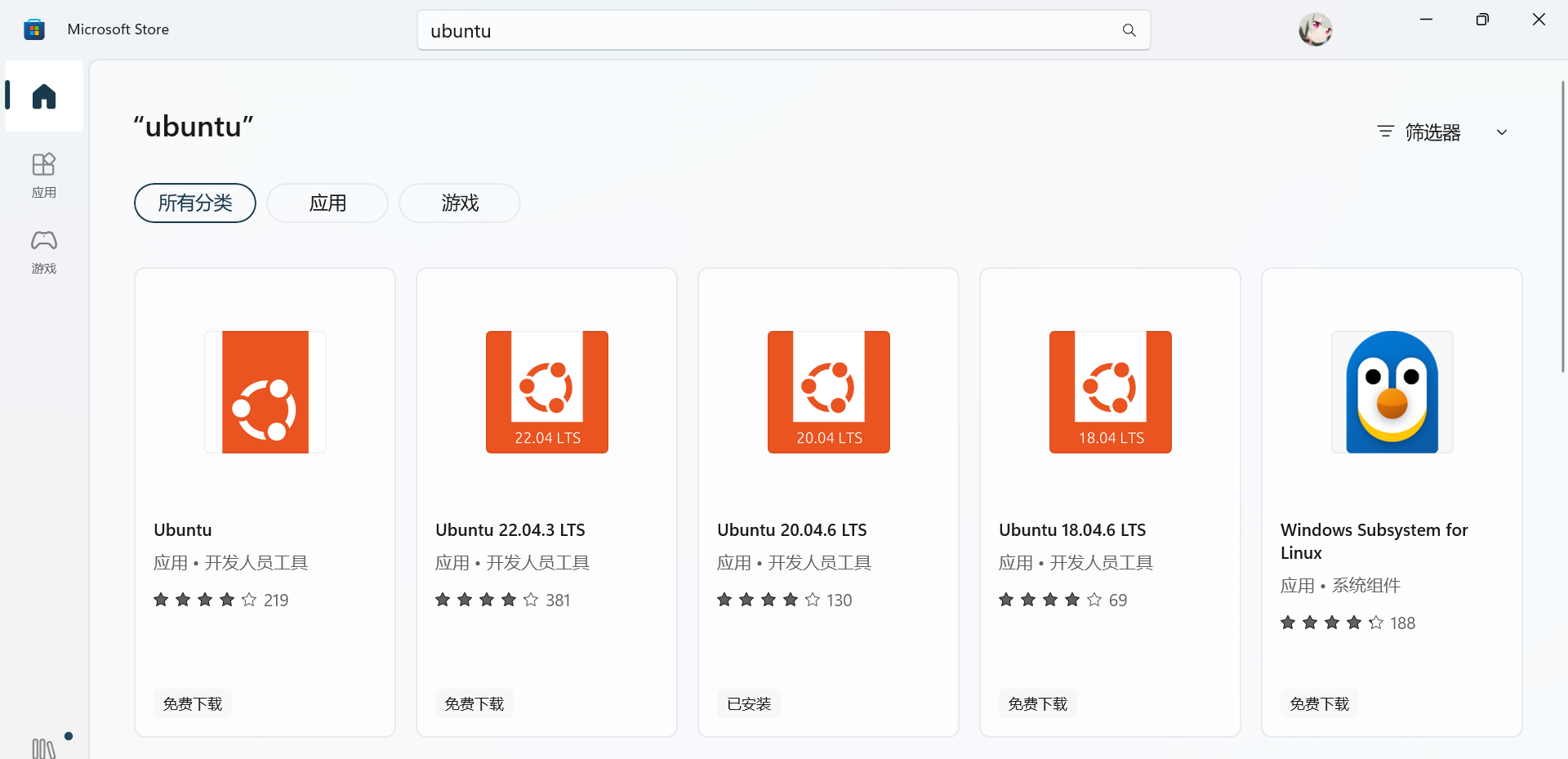Screen dimensions: 1568x759
Task: Click the vertical scrollbar on the right
Action: click(x=1563, y=227)
